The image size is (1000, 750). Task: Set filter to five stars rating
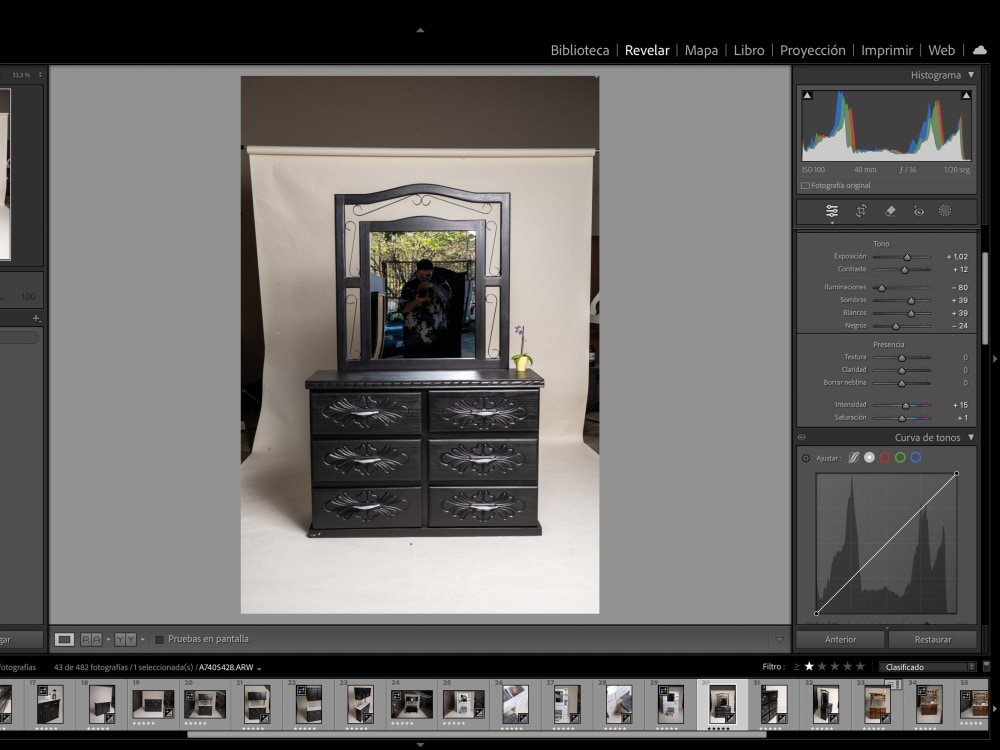click(x=860, y=666)
